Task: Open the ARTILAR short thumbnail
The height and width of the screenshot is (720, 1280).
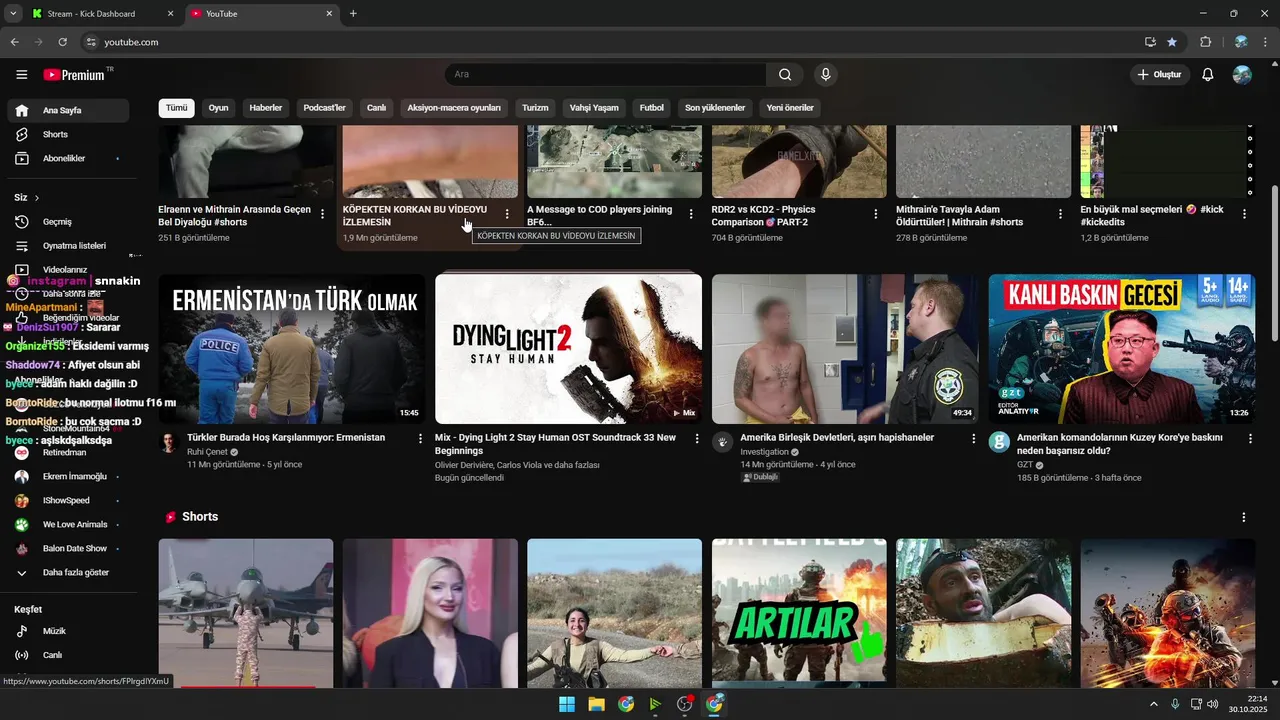Action: (799, 613)
